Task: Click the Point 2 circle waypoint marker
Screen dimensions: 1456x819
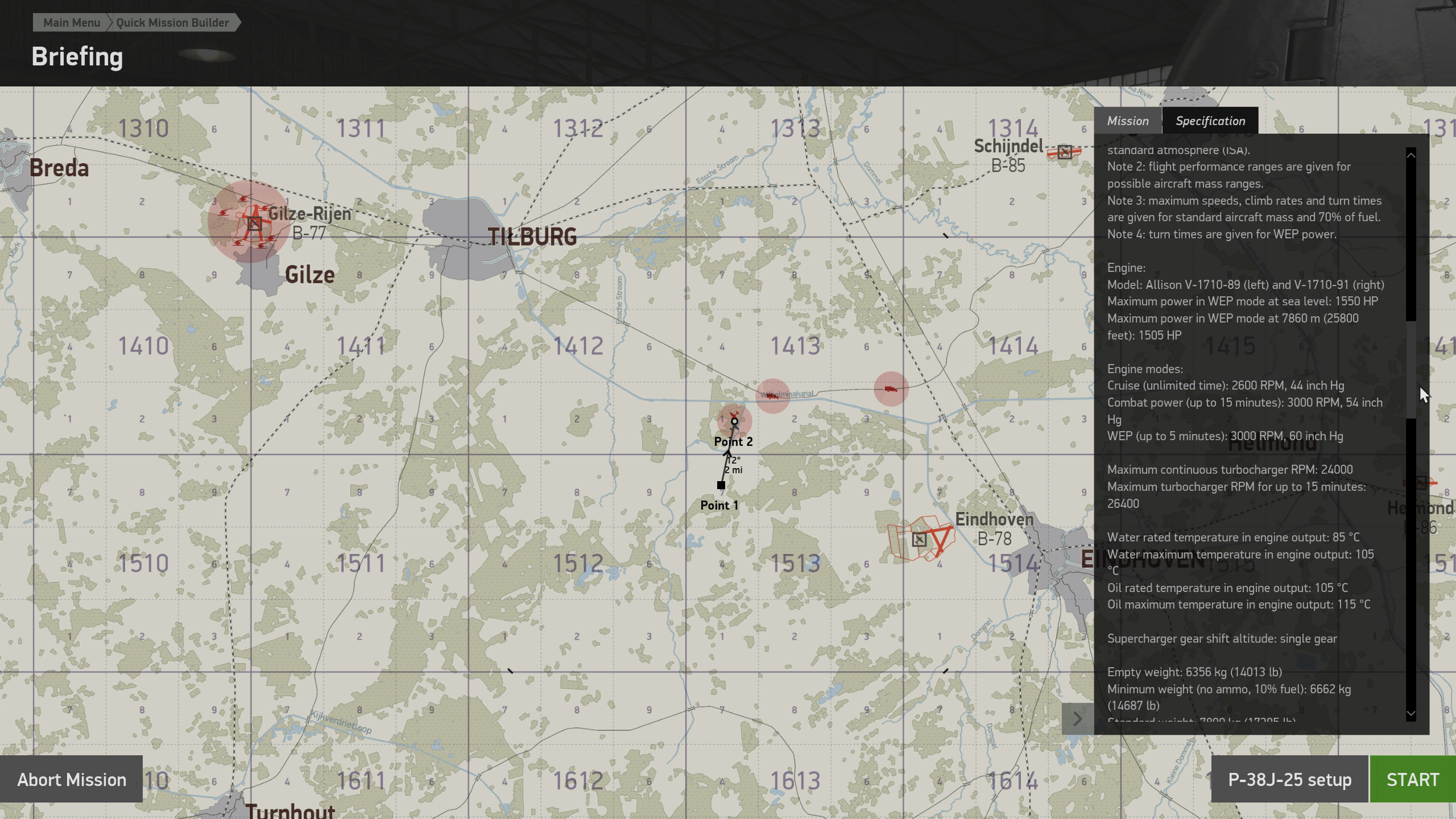Action: [x=734, y=421]
